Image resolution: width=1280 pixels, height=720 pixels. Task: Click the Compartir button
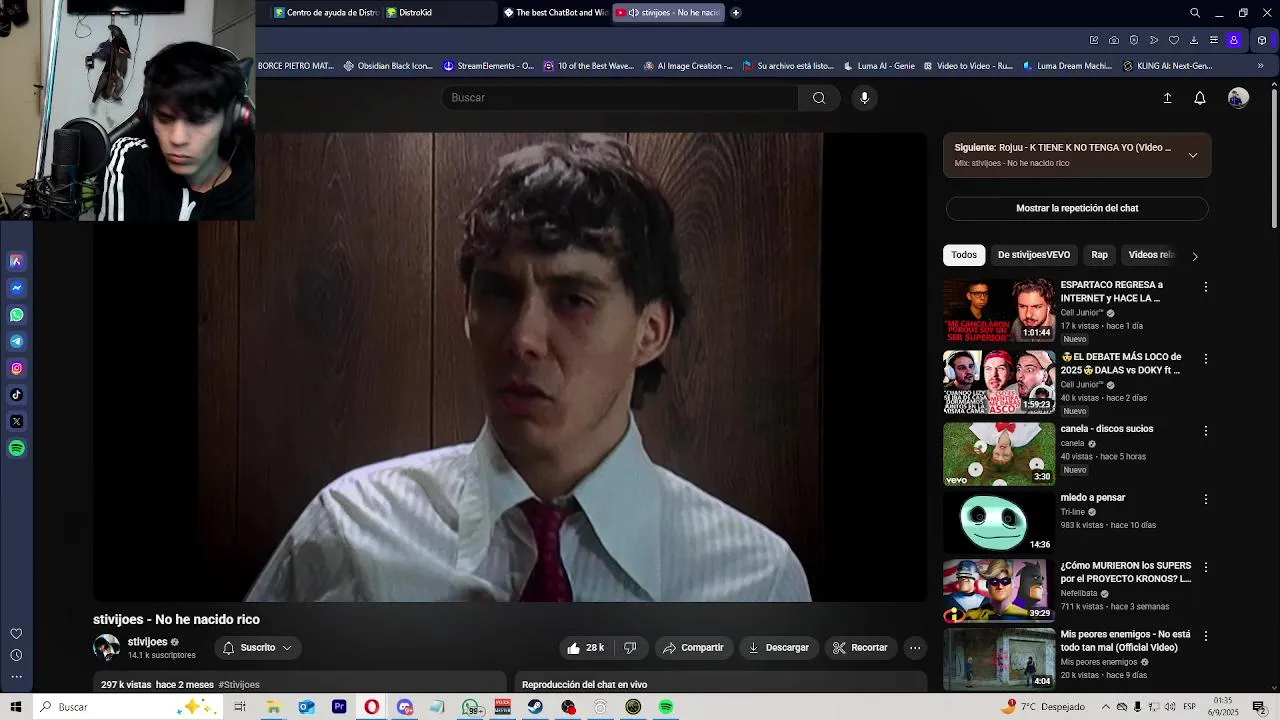(x=693, y=648)
